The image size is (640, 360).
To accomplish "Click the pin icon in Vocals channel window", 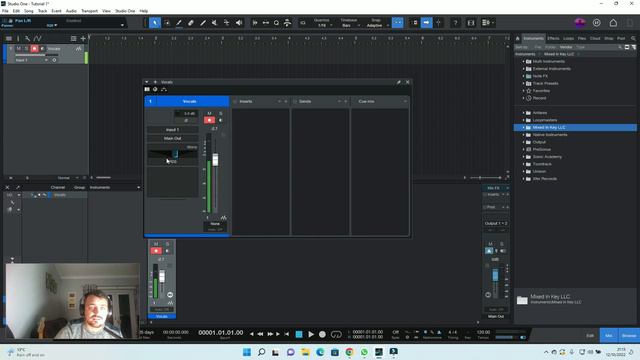I will (398, 82).
